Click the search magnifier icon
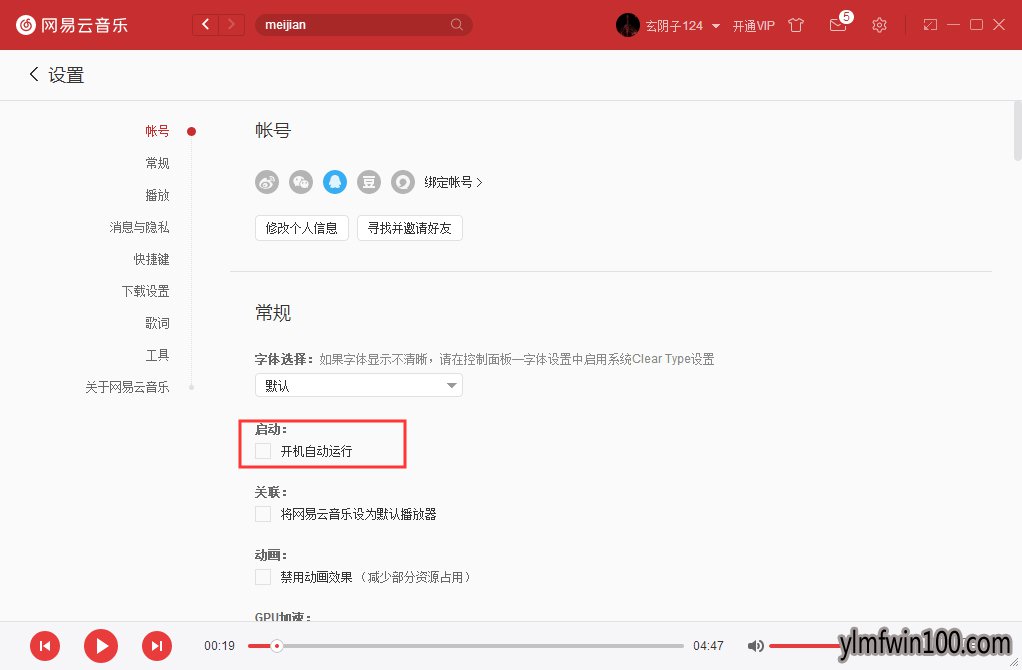Screen dimensions: 1022x670 click(457, 25)
